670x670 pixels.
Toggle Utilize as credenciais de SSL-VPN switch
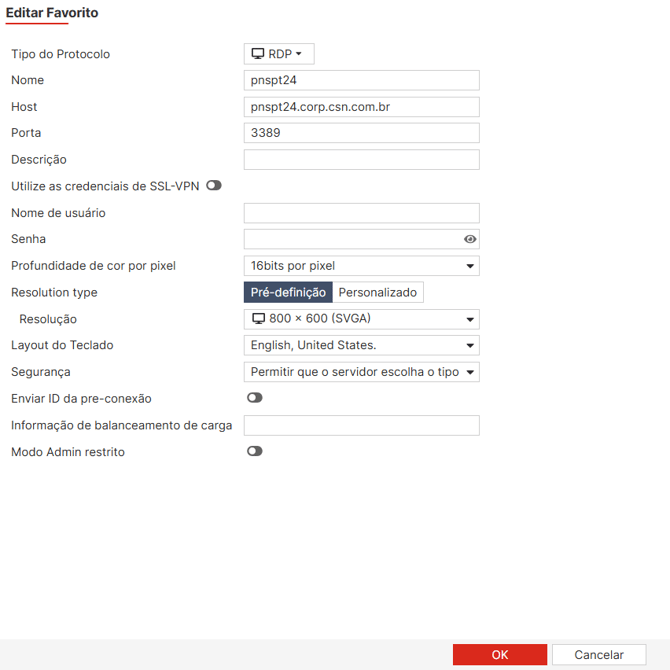pos(214,185)
